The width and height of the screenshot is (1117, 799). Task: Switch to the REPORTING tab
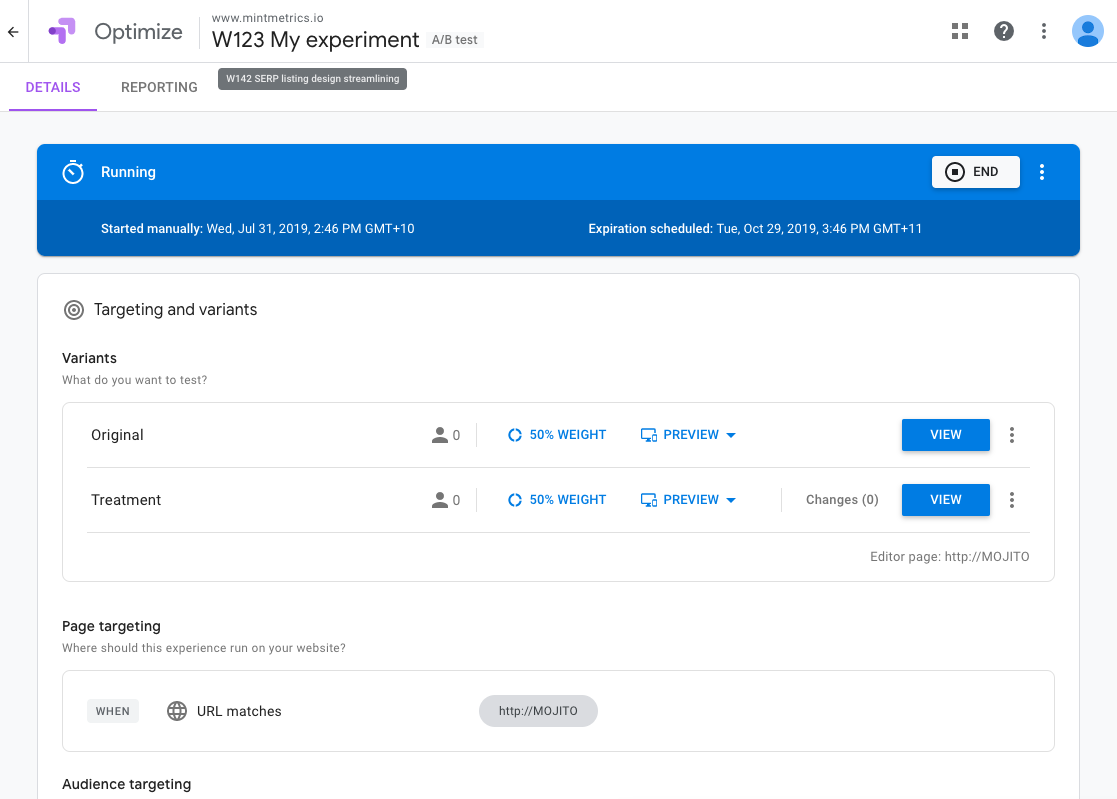coord(158,87)
